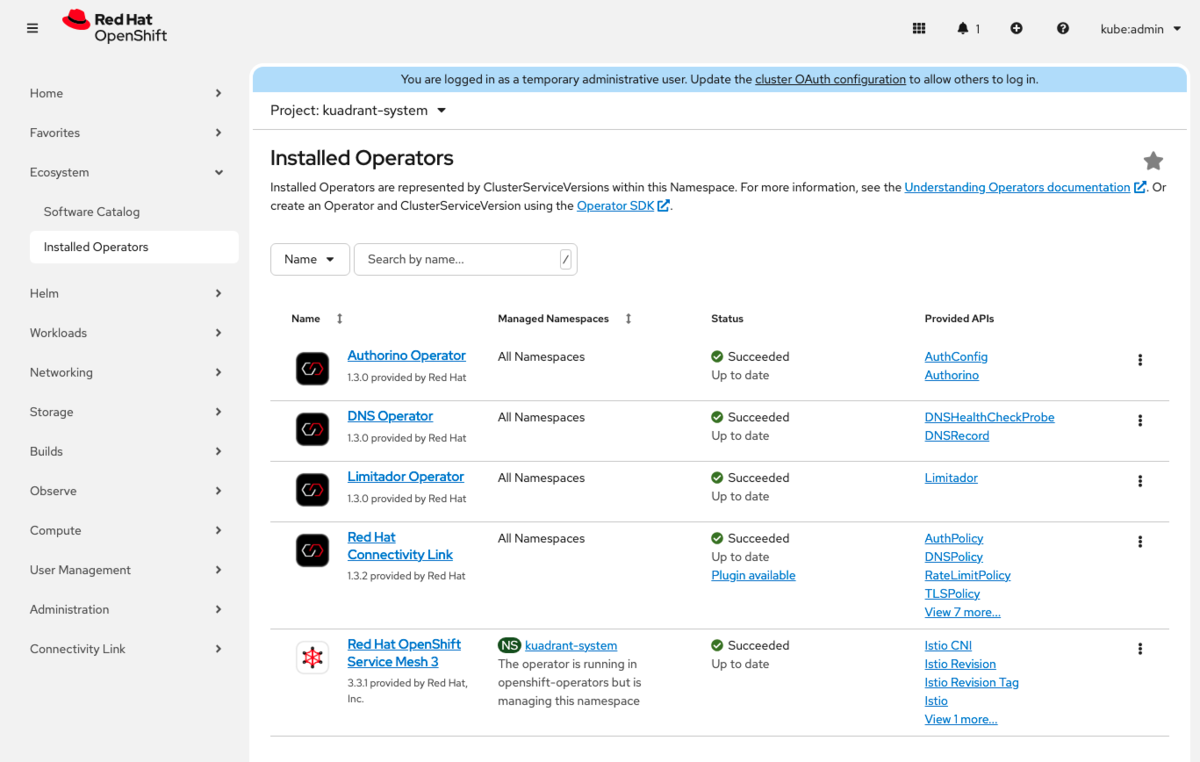Viewport: 1200px width, 762px height.
Task: Expand the Connectivity Link navigation section
Action: point(127,649)
